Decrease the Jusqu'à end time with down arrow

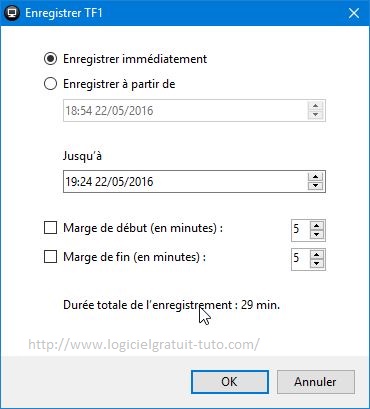pos(315,186)
